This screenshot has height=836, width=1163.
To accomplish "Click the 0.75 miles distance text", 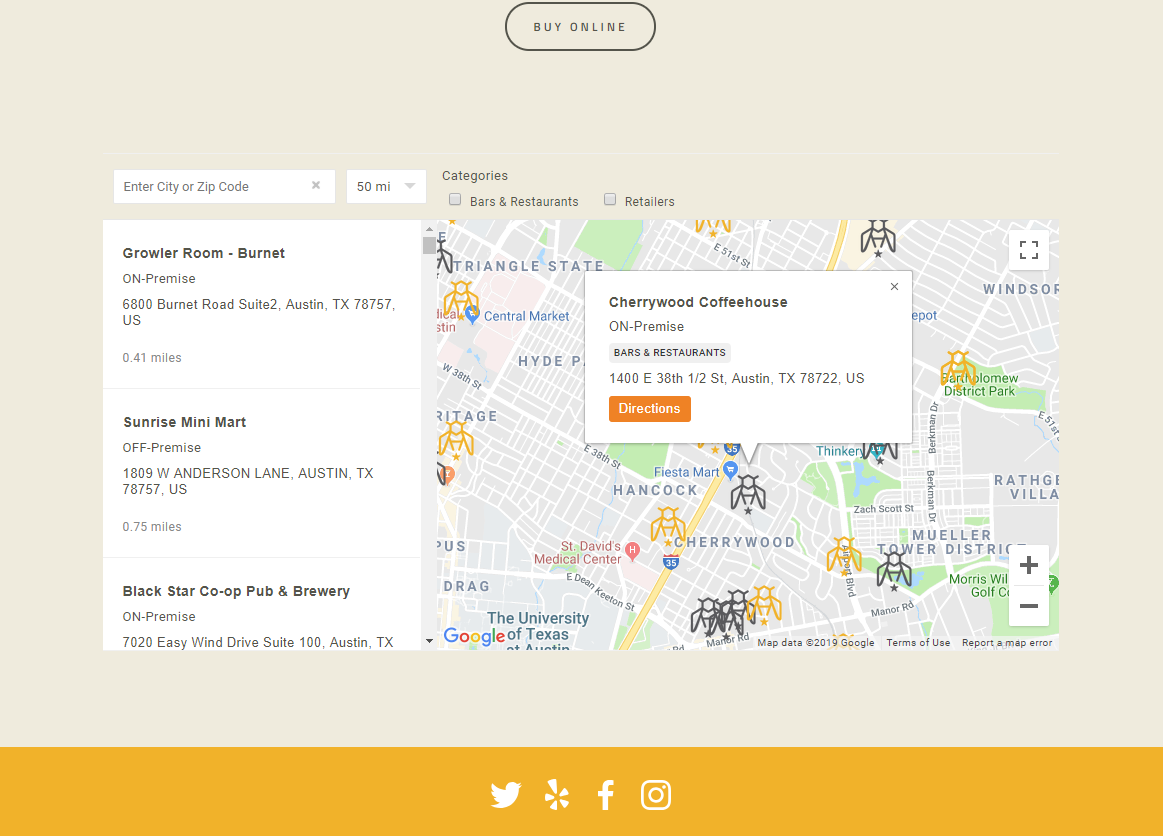I will pos(152,527).
